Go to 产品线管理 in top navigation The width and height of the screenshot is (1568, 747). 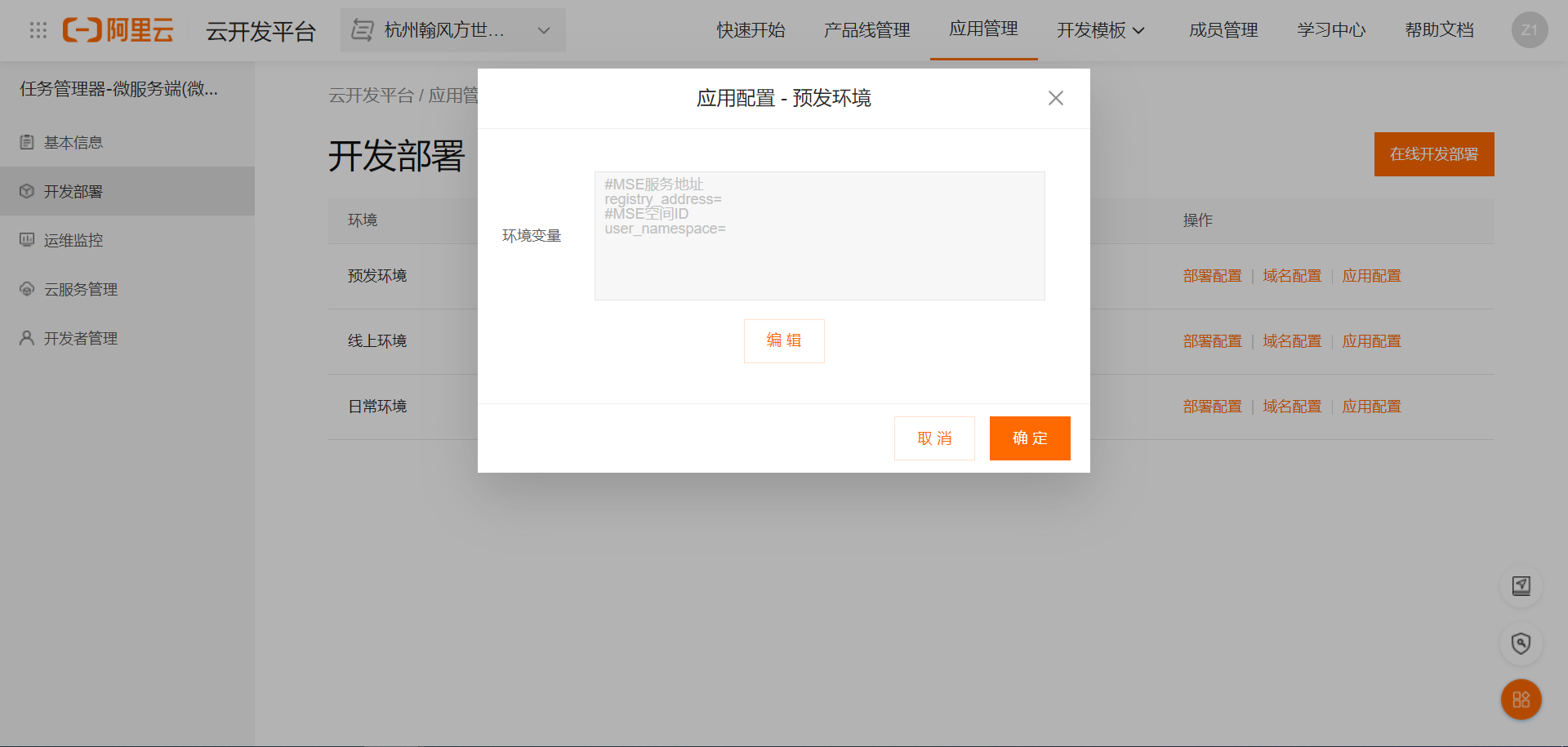[x=866, y=30]
